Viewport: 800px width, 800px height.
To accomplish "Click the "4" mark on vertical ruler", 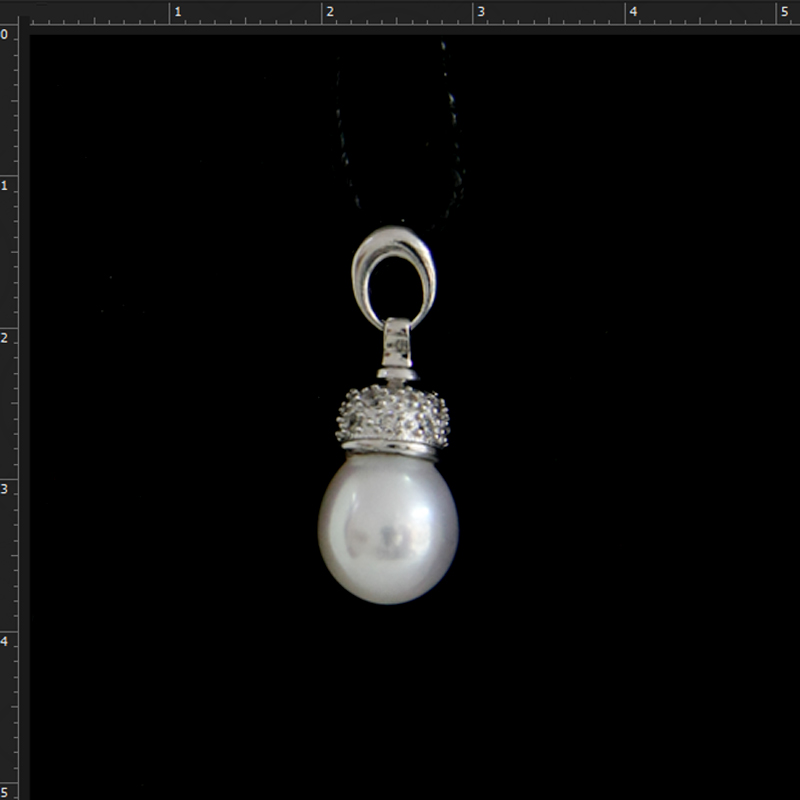I will click(x=5, y=641).
